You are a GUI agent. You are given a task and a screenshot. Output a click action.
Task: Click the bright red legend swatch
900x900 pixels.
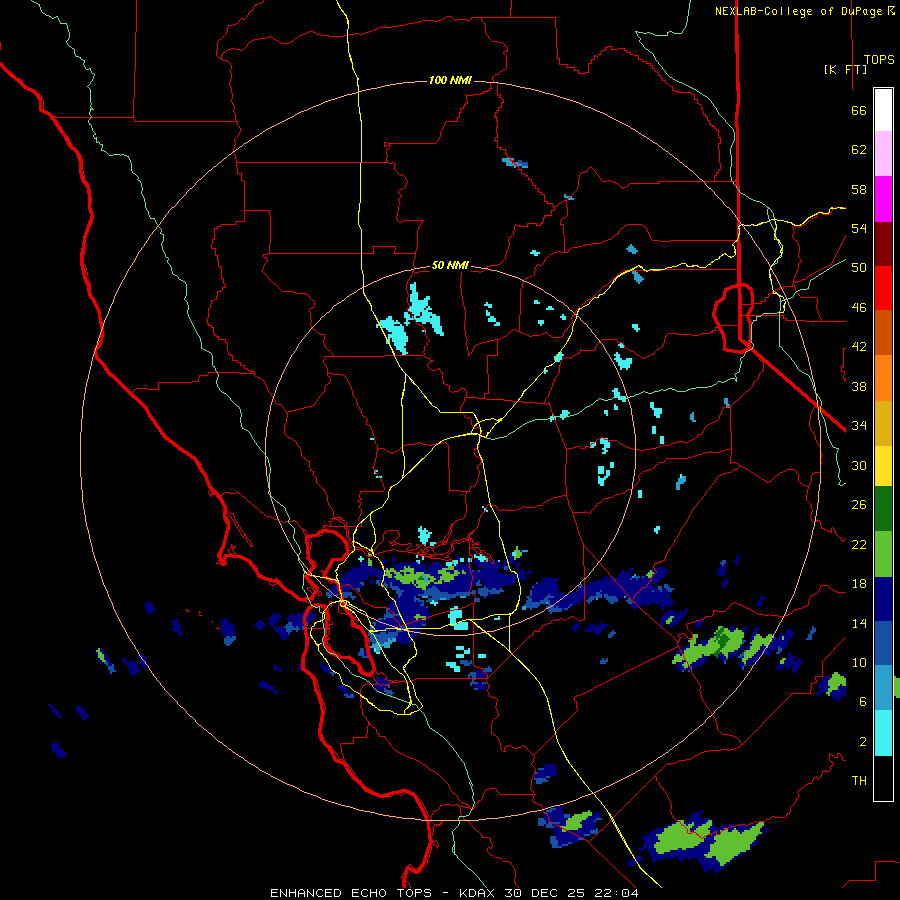point(883,288)
